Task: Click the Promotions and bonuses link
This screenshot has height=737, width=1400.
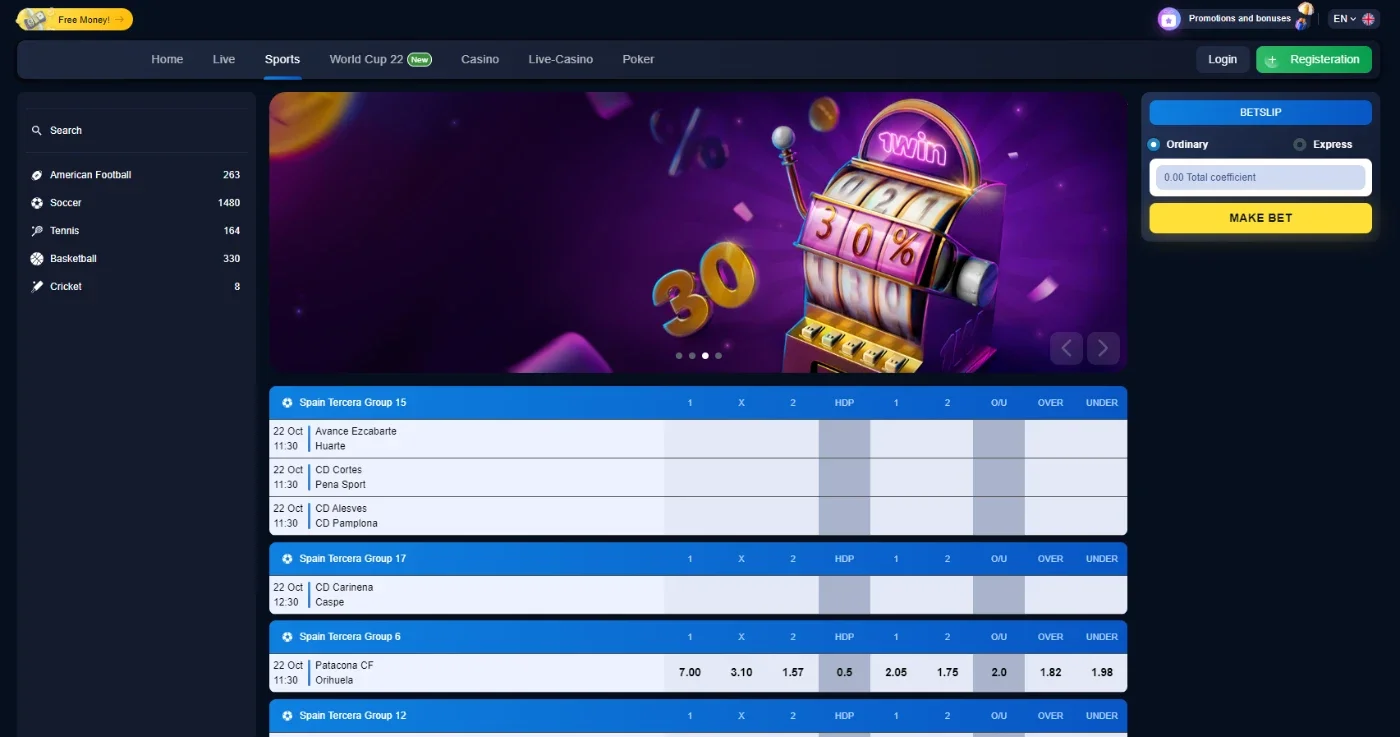Action: tap(1239, 19)
